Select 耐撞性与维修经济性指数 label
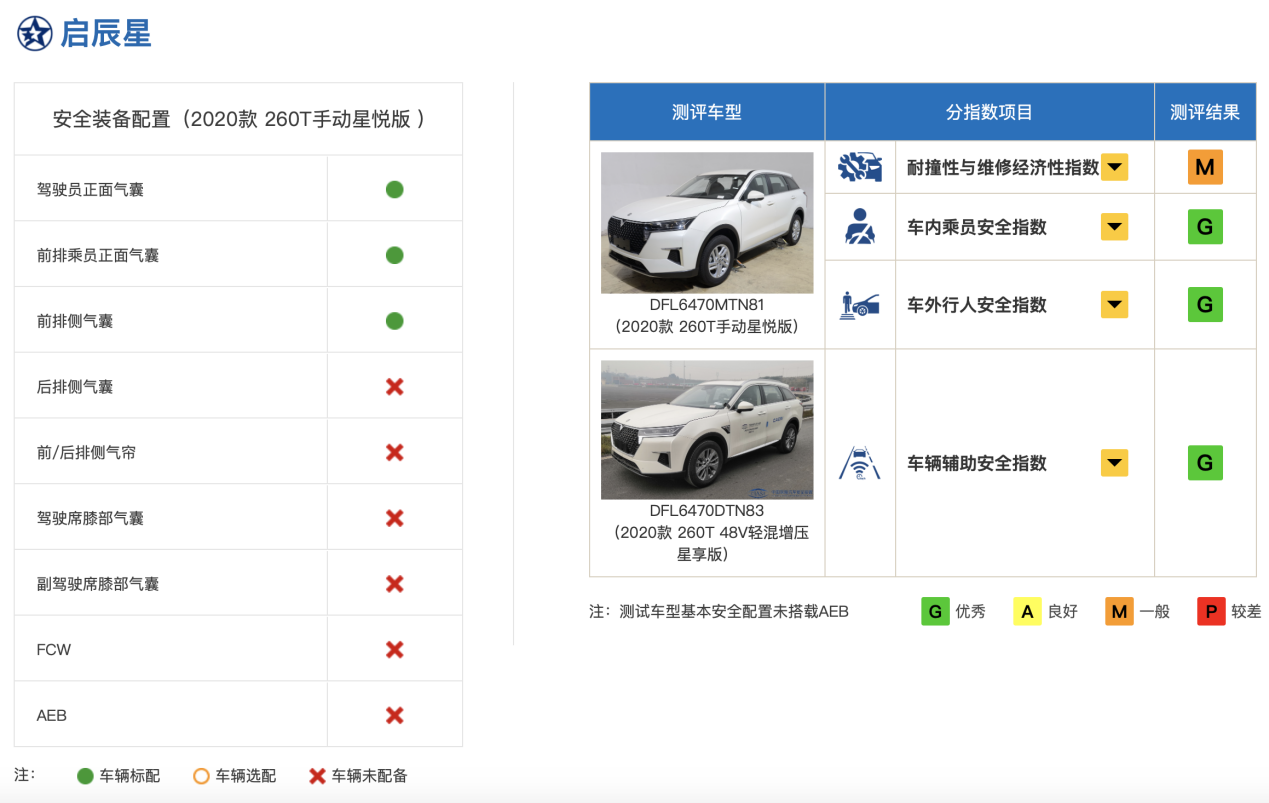The width and height of the screenshot is (1269, 803). click(1003, 167)
